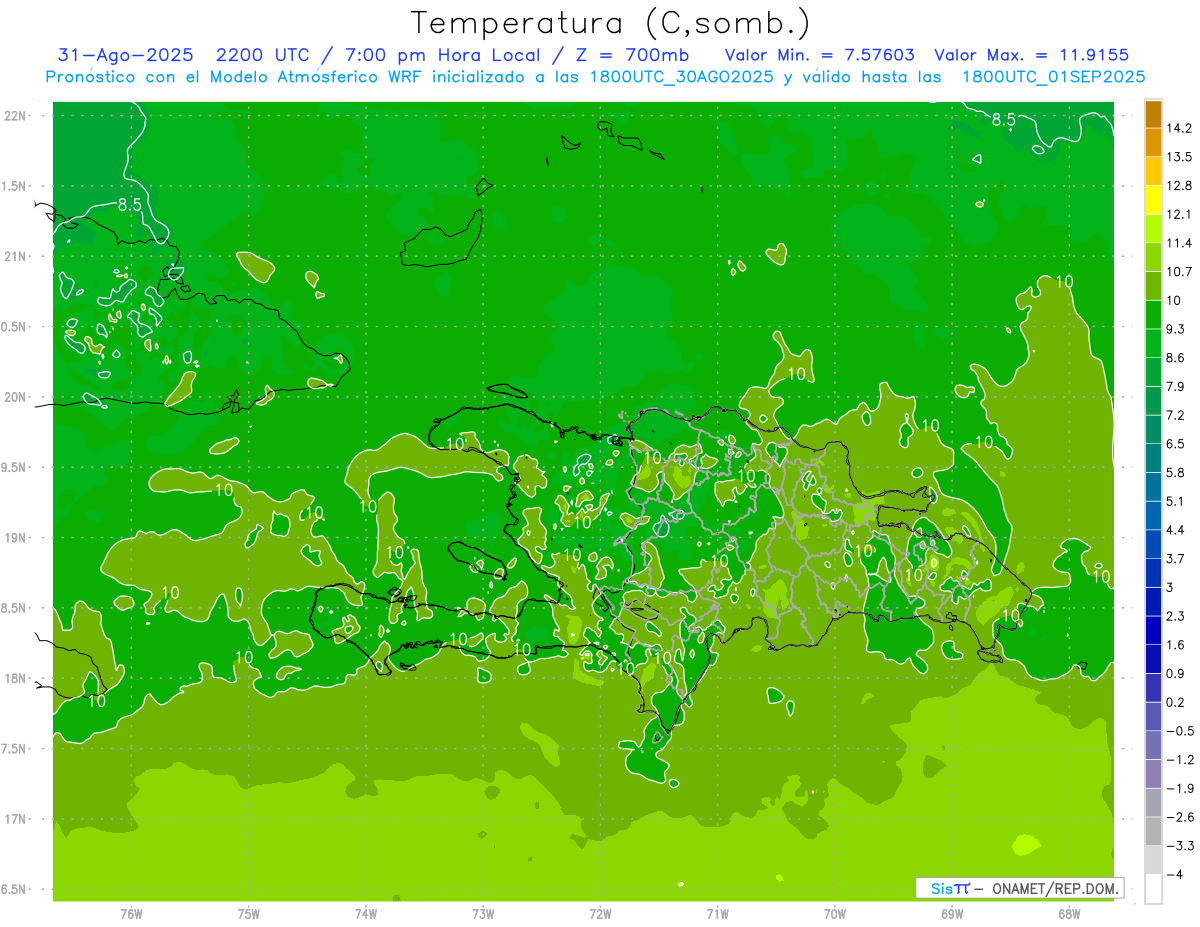This screenshot has width=1200, height=927.
Task: Click the "70W" longitude axis label
Action: coord(834,914)
